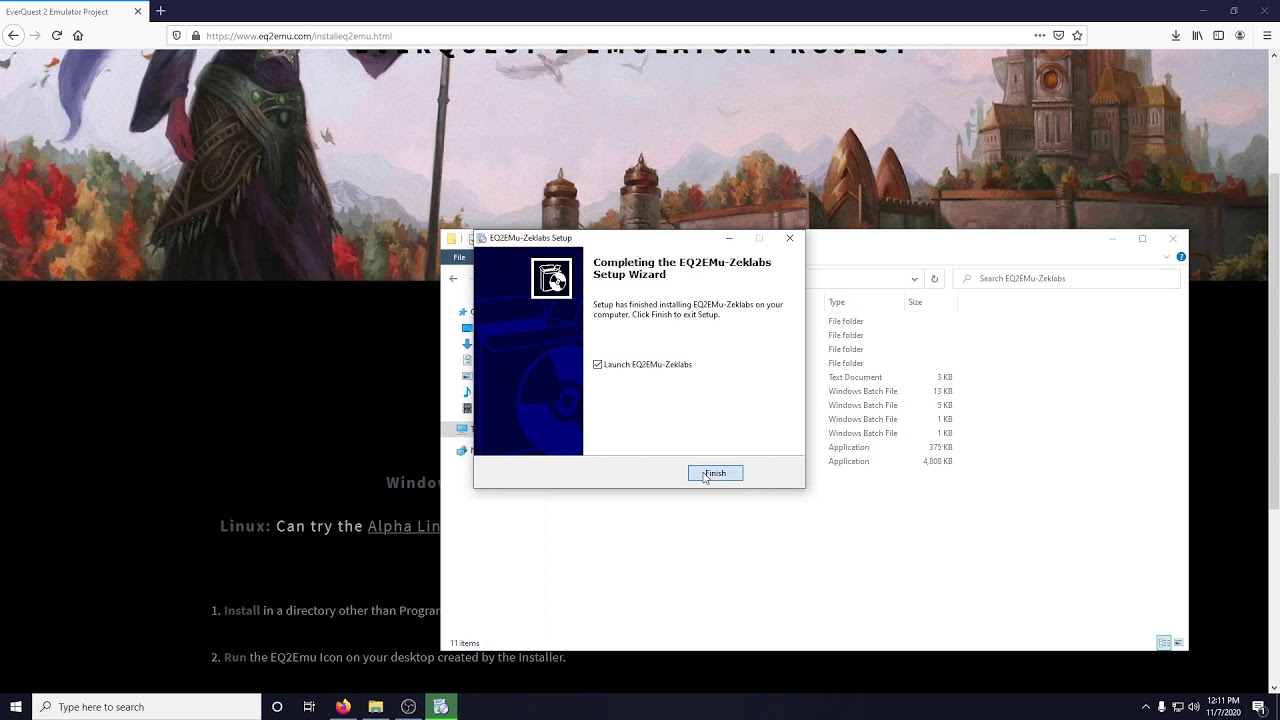Switch Explorer to large icons view

tap(1179, 643)
